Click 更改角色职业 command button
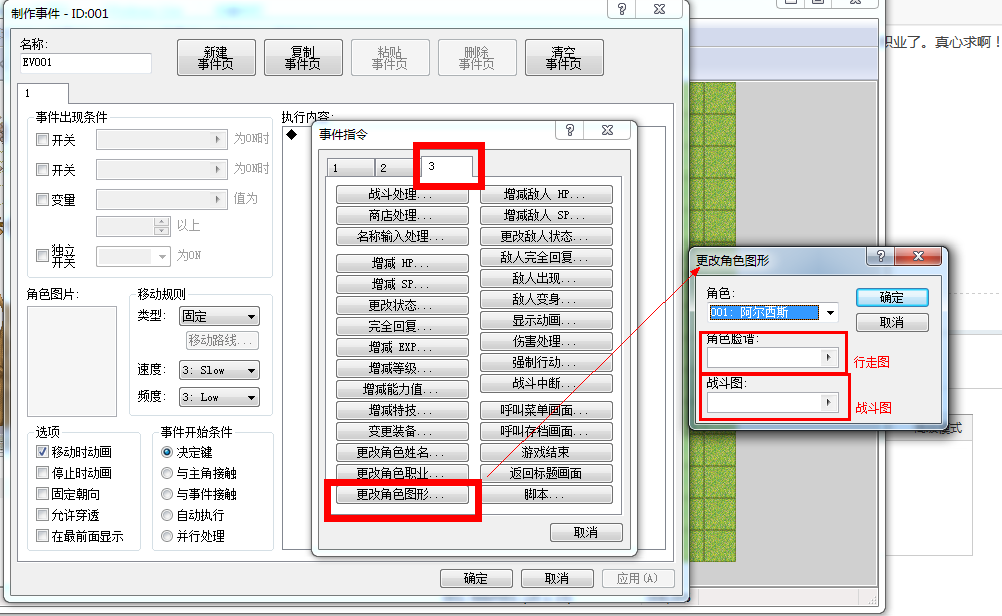This screenshot has height=616, width=1002. 402,474
